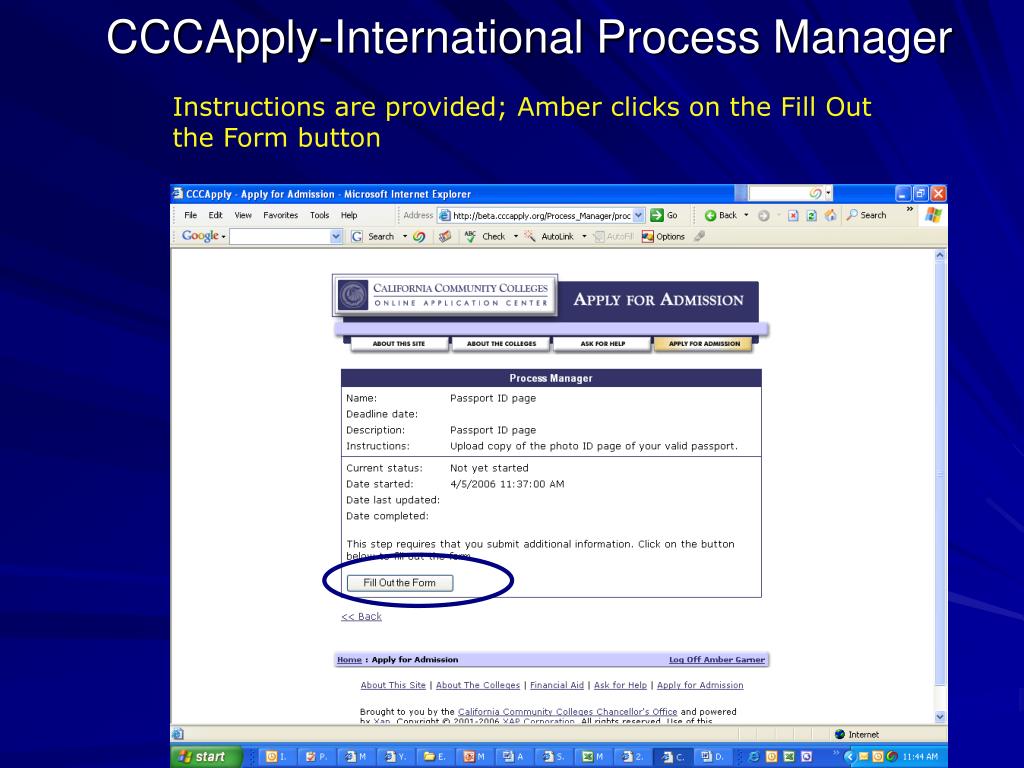Switch to the Excel 'M' taskbar item
Screen dimensions: 1024x768
click(593, 757)
